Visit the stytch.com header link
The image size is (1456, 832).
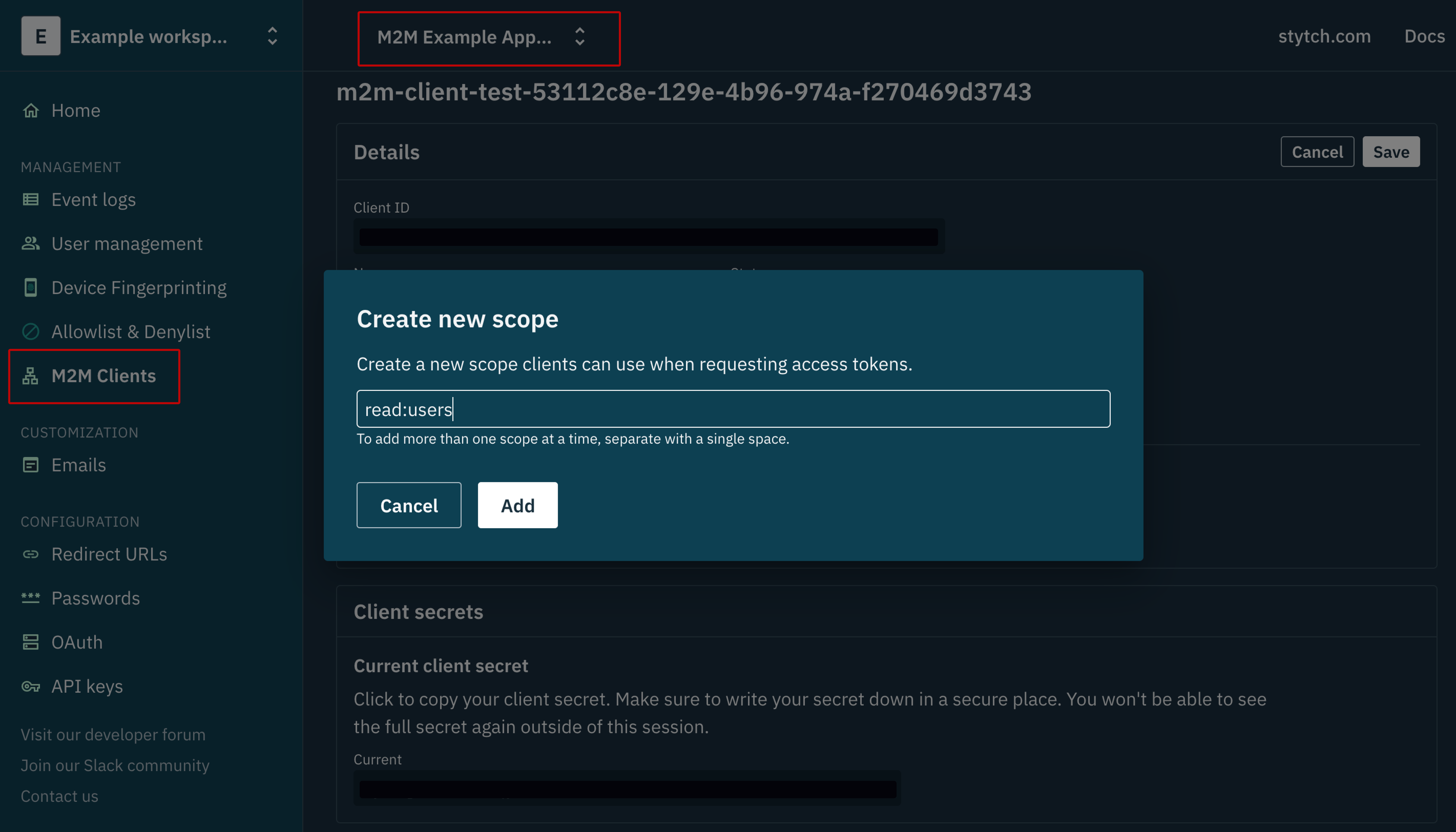(1323, 36)
